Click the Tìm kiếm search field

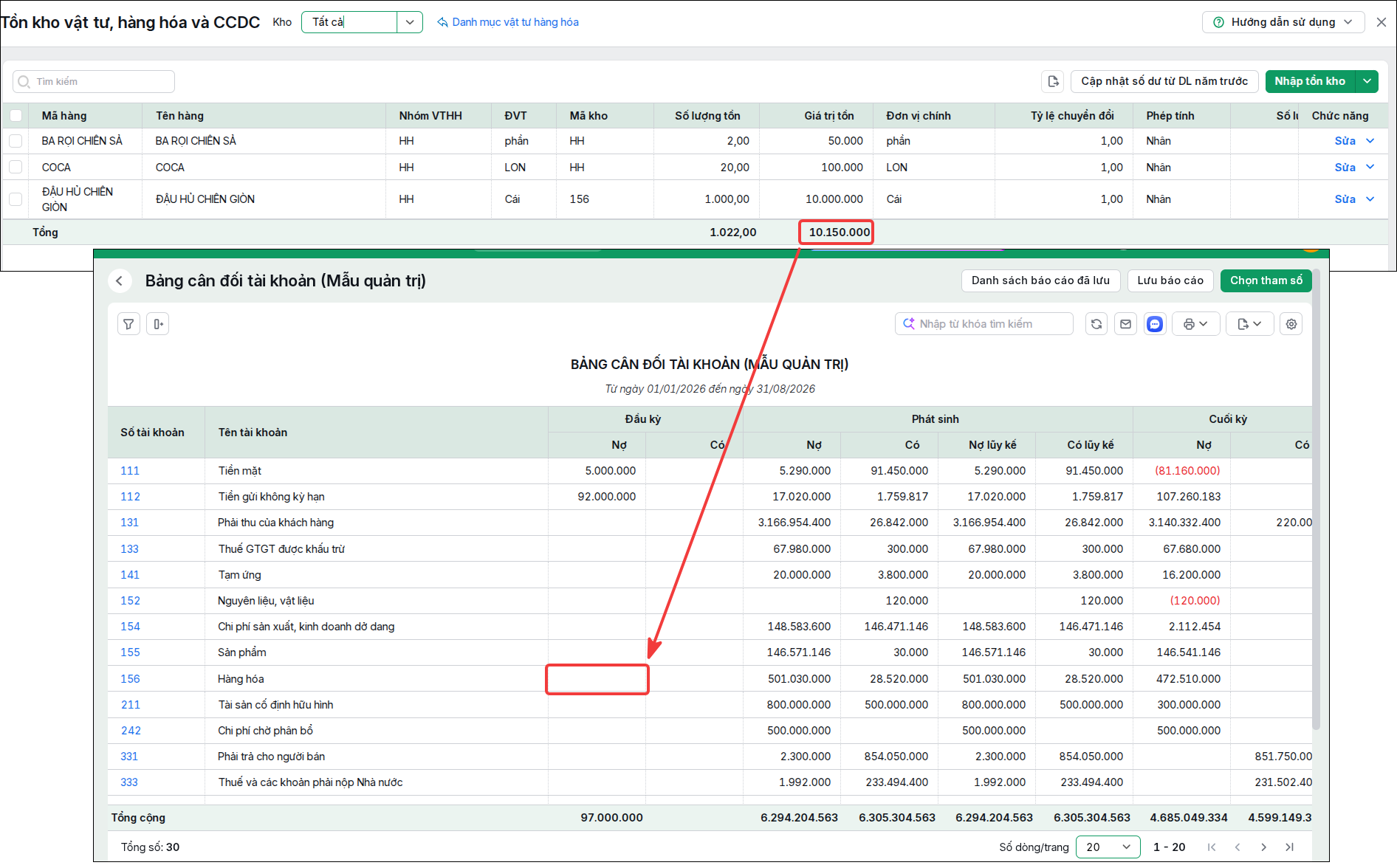click(94, 81)
